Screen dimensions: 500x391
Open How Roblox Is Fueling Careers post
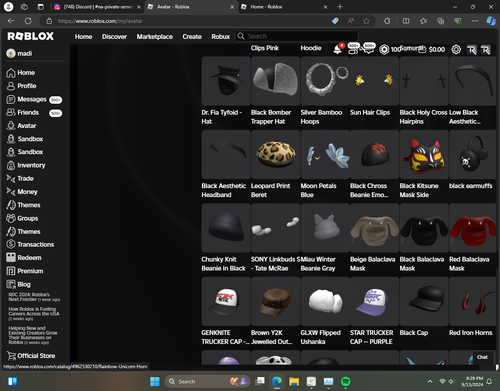pyautogui.click(x=34, y=314)
